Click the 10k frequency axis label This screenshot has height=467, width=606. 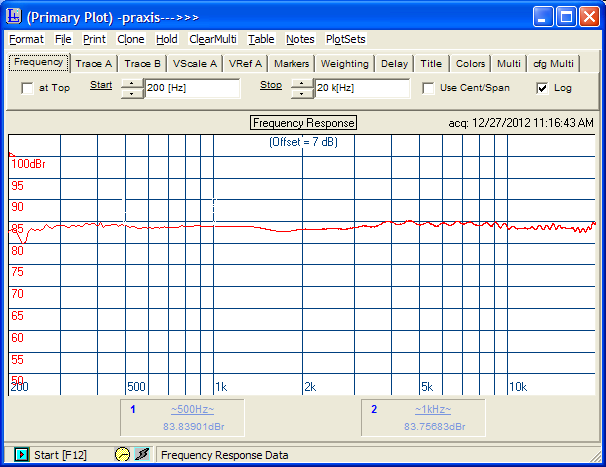click(518, 387)
